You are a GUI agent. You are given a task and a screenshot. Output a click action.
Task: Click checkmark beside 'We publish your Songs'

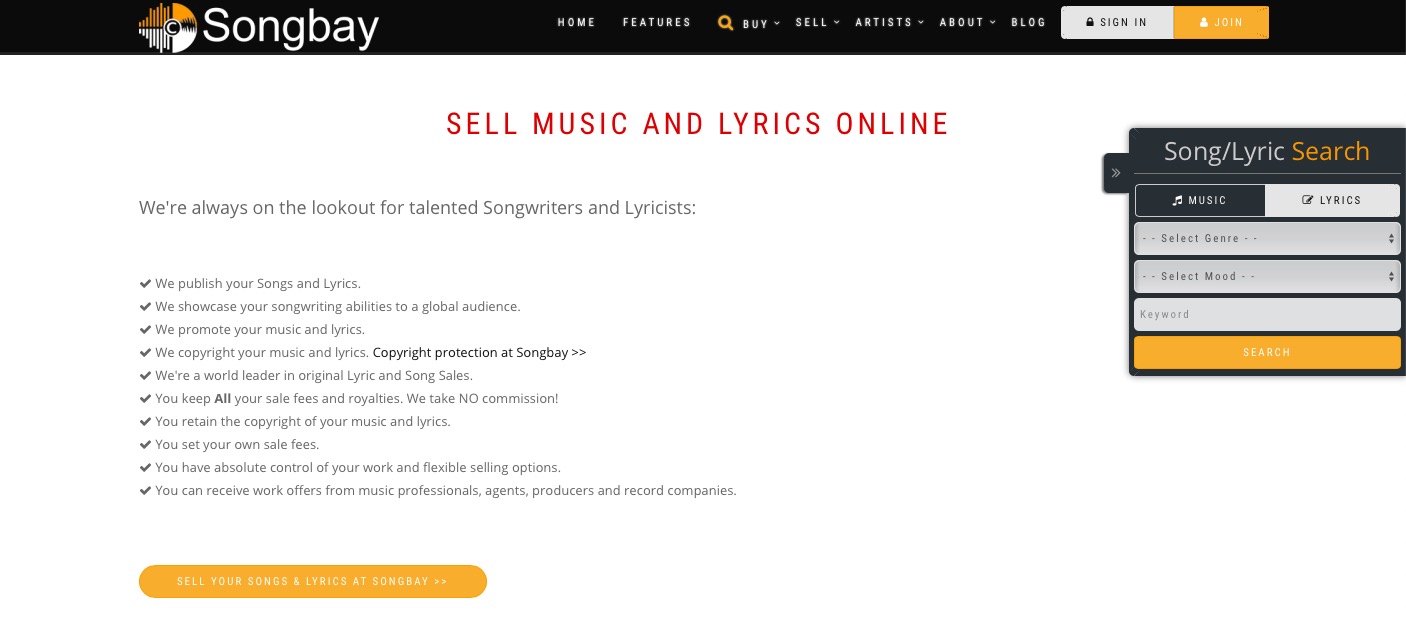(145, 283)
